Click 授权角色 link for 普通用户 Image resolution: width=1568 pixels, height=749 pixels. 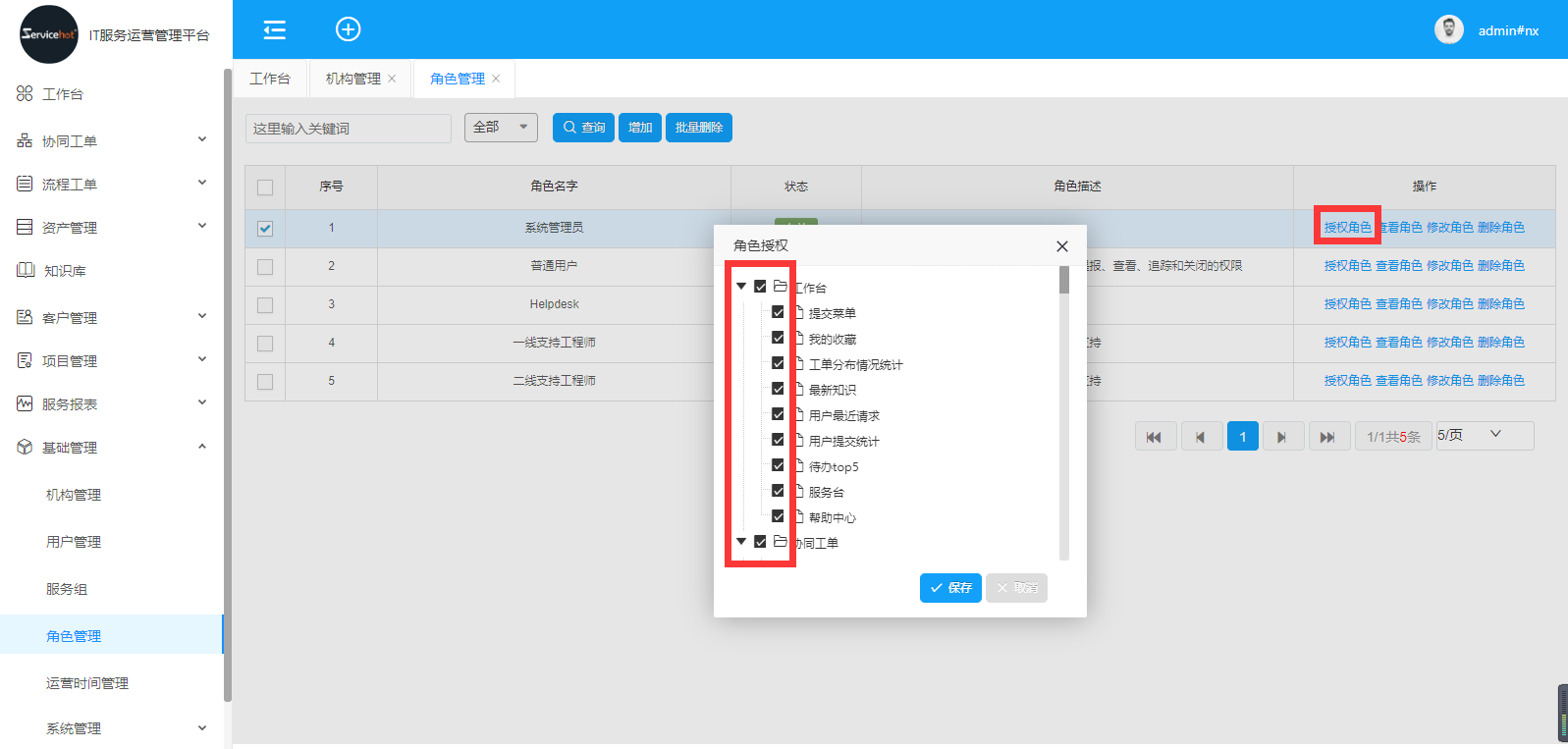[1347, 266]
